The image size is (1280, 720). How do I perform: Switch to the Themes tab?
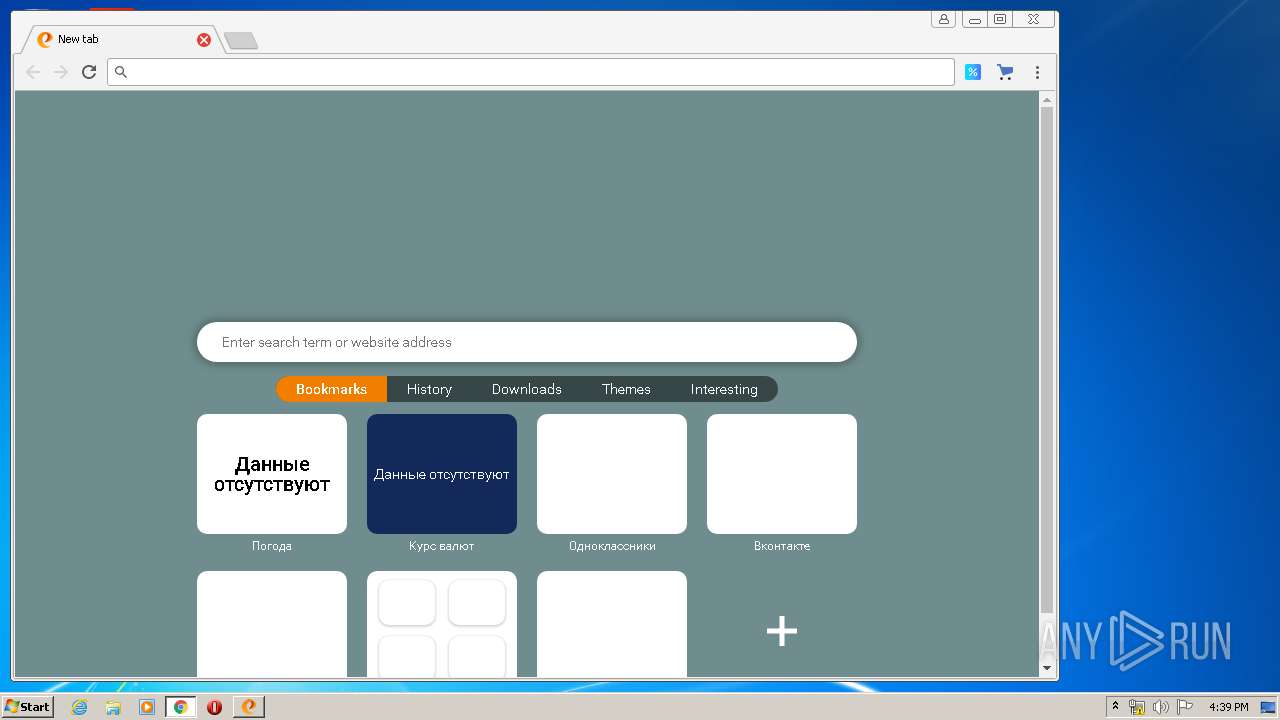tap(626, 389)
